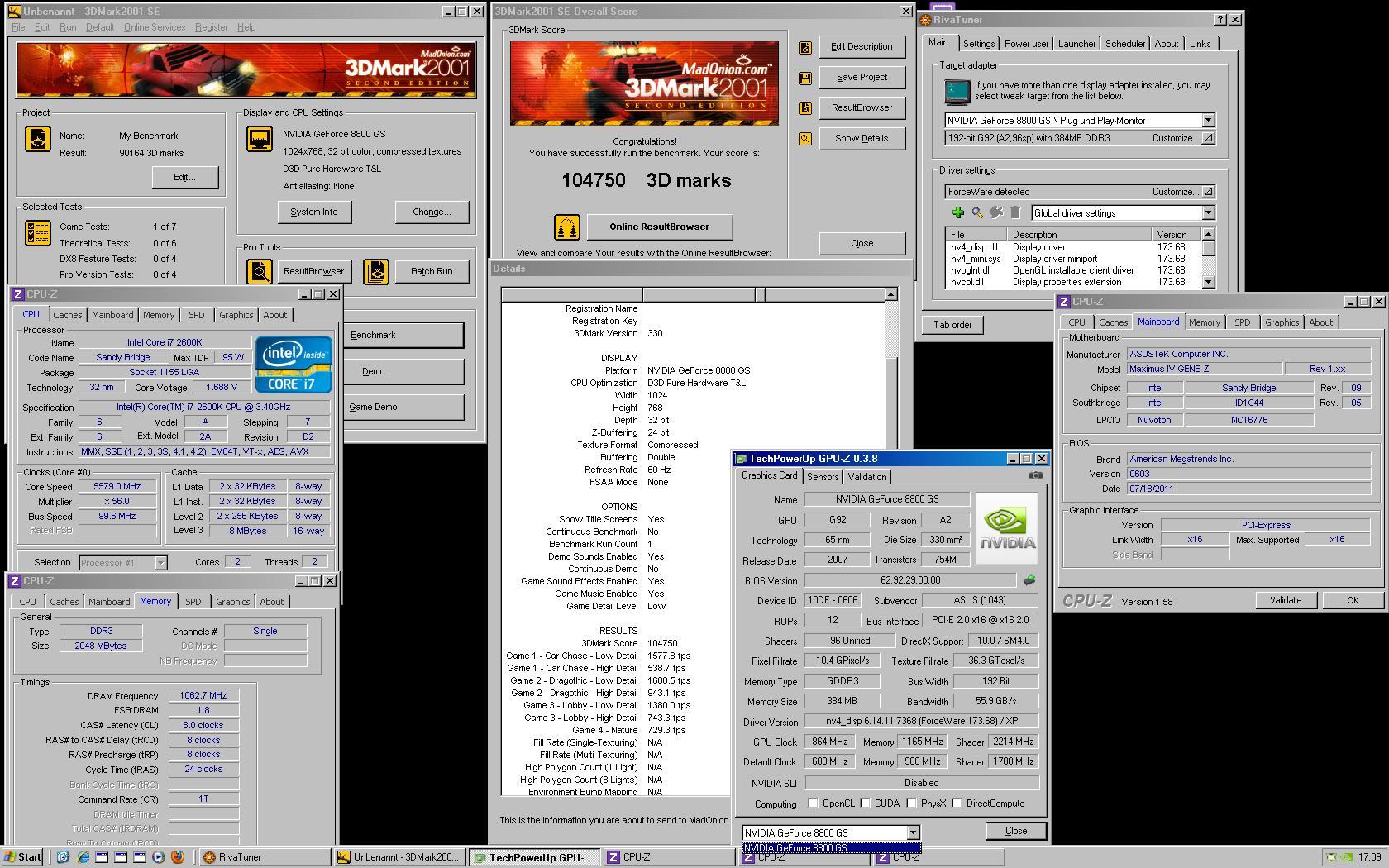Viewport: 1389px width, 868px height.
Task: Select nv4_disp.dll row in RivaTuner file list
Action: [x=1073, y=247]
